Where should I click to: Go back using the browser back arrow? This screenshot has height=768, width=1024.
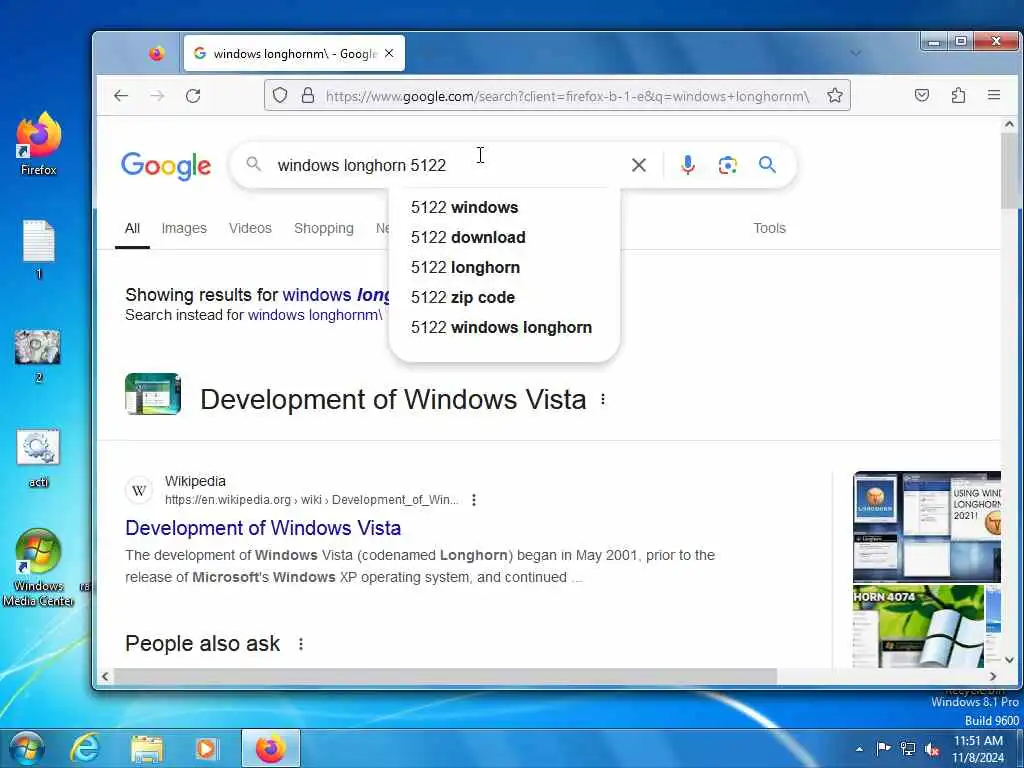click(x=121, y=96)
